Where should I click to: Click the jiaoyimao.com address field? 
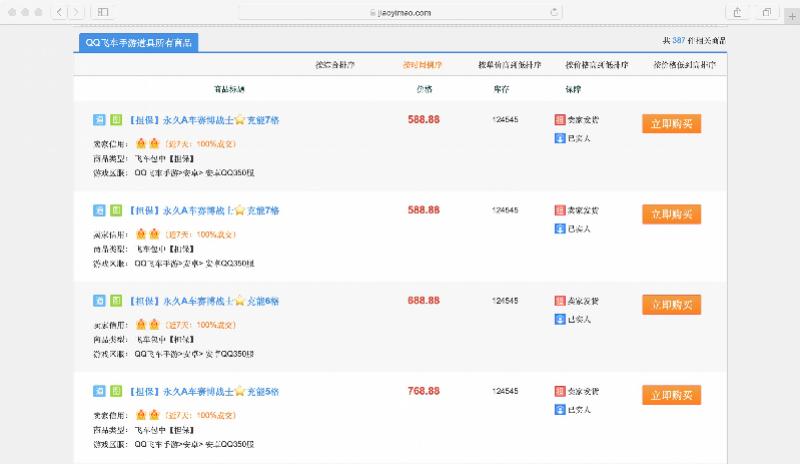click(x=401, y=12)
